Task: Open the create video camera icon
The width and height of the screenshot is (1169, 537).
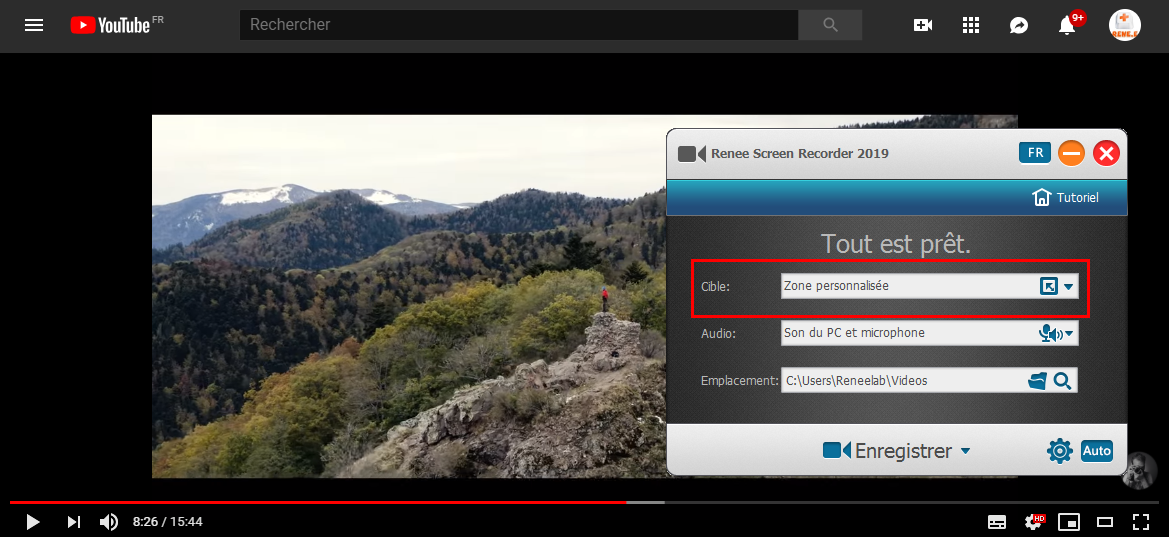Action: 923,25
